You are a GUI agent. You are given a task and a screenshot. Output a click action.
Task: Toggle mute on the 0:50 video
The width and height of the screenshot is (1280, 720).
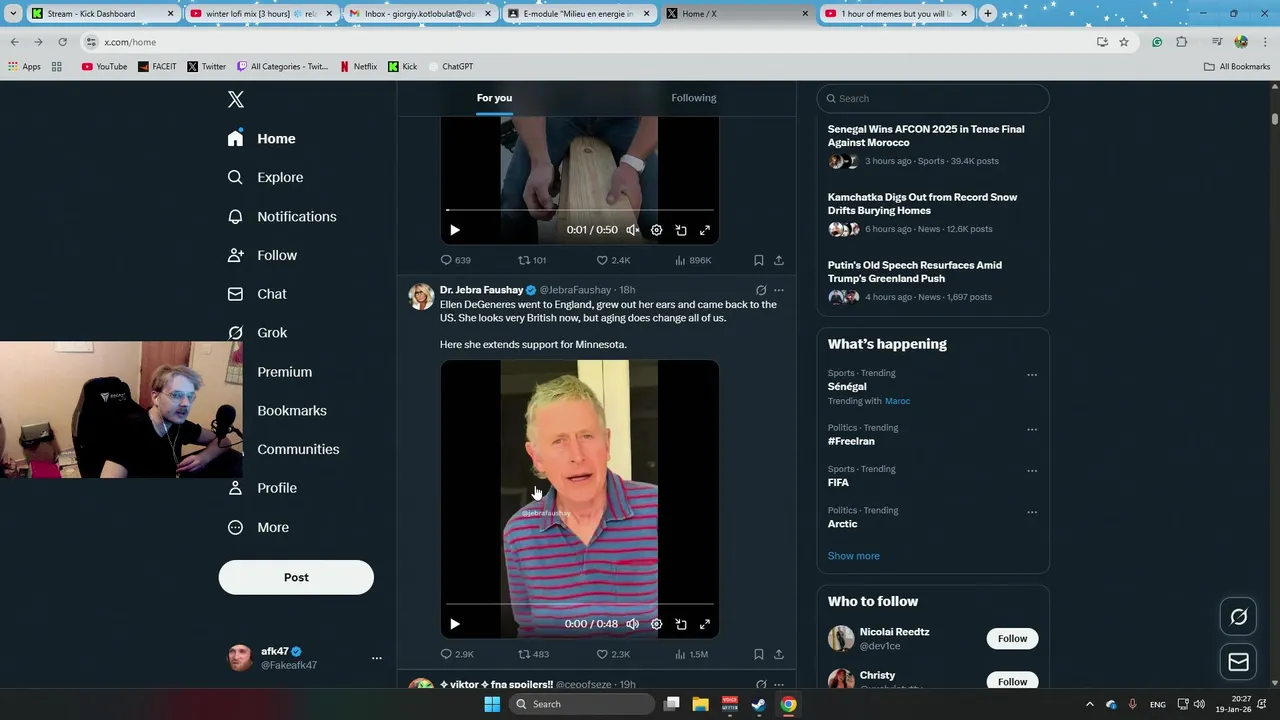pyautogui.click(x=632, y=230)
